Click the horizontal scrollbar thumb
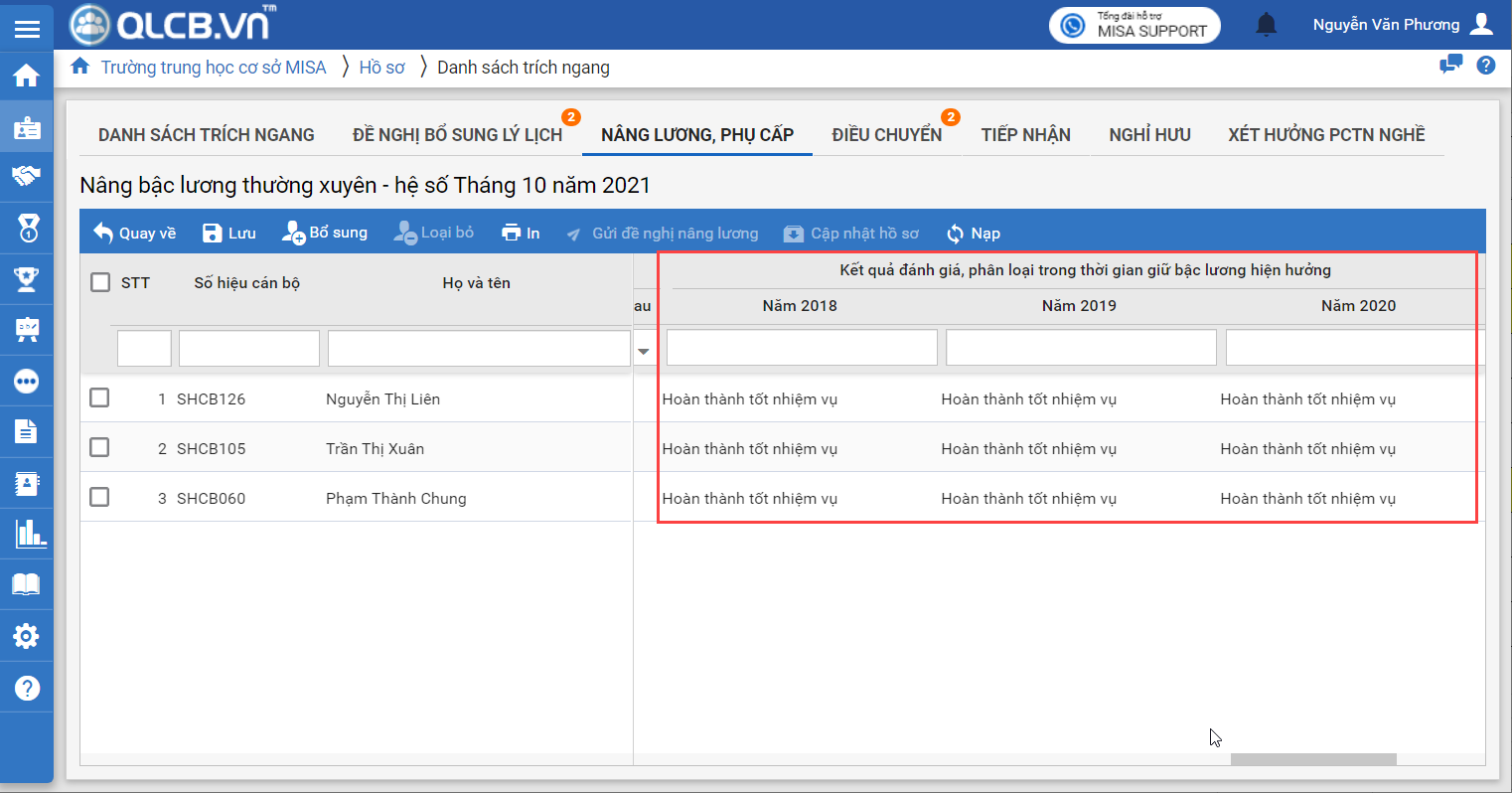Image resolution: width=1512 pixels, height=793 pixels. click(1312, 759)
